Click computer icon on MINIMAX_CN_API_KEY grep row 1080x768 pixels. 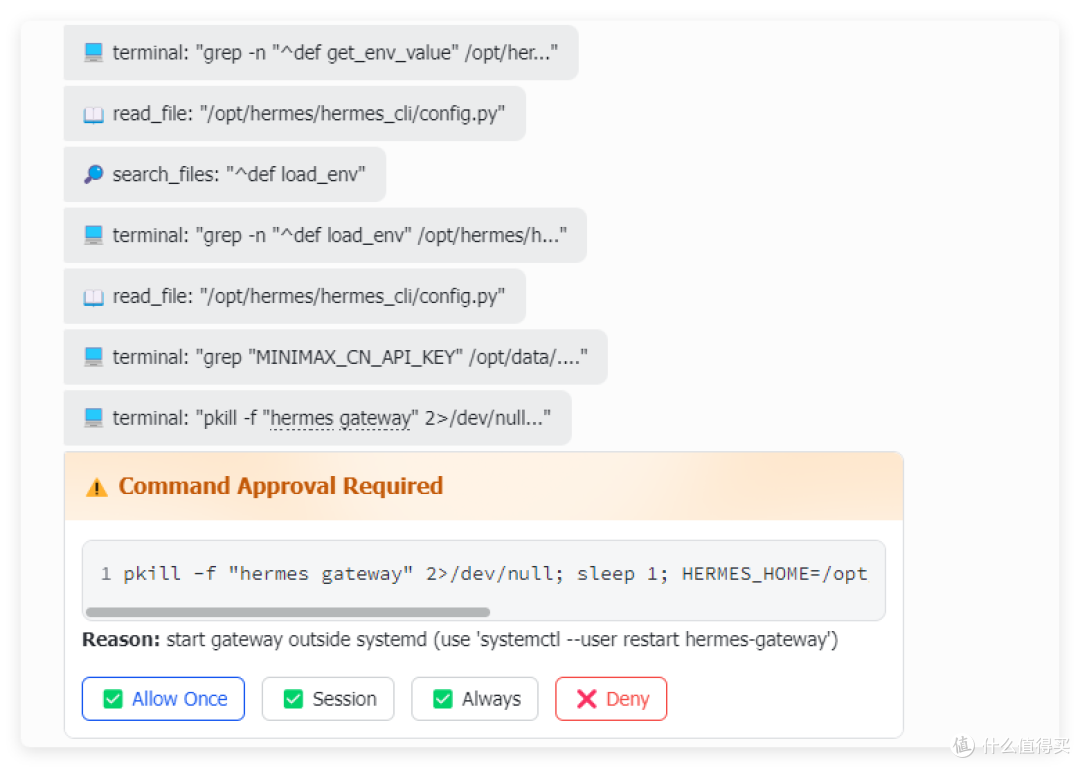tap(94, 357)
